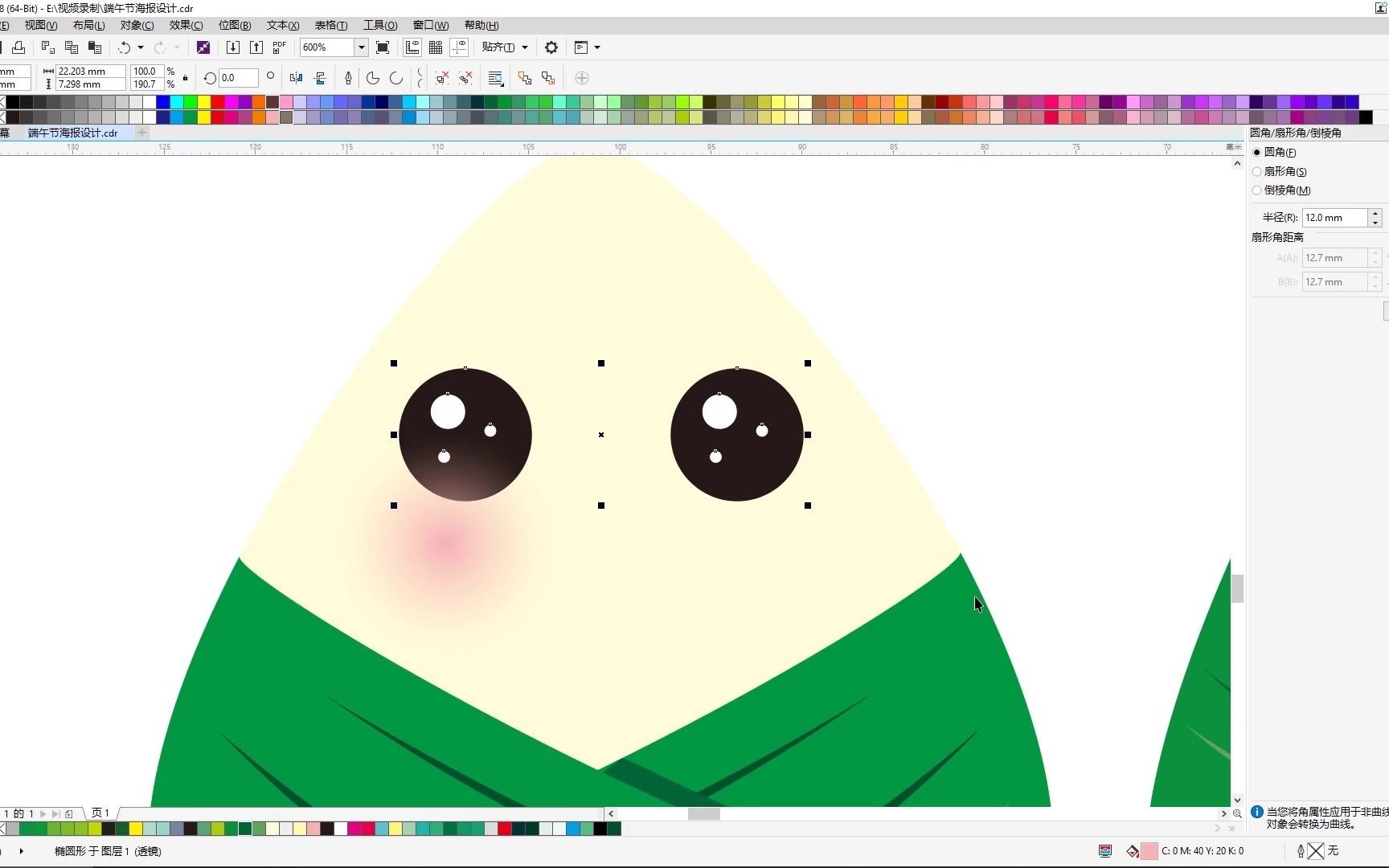Screen dimensions: 1389x868
Task: Open the zoom level 600% dropdown
Action: point(362,47)
